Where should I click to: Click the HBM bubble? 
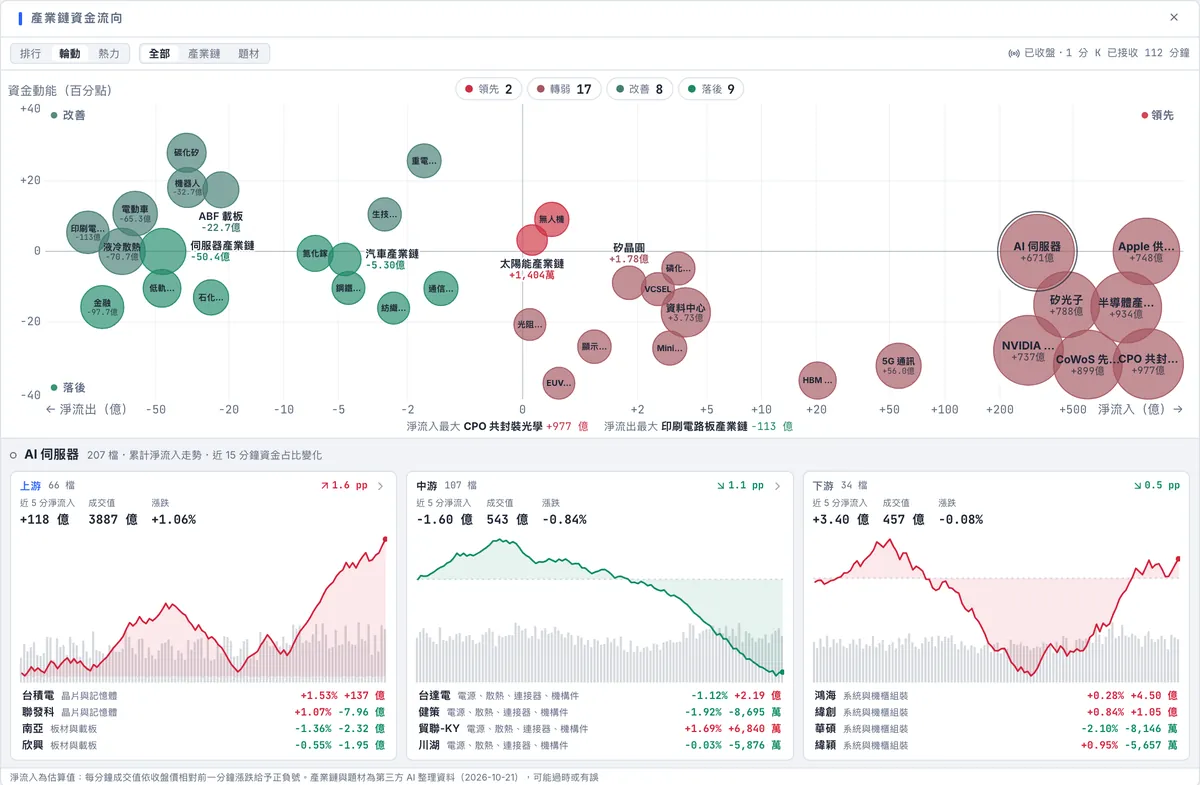pyautogui.click(x=818, y=380)
